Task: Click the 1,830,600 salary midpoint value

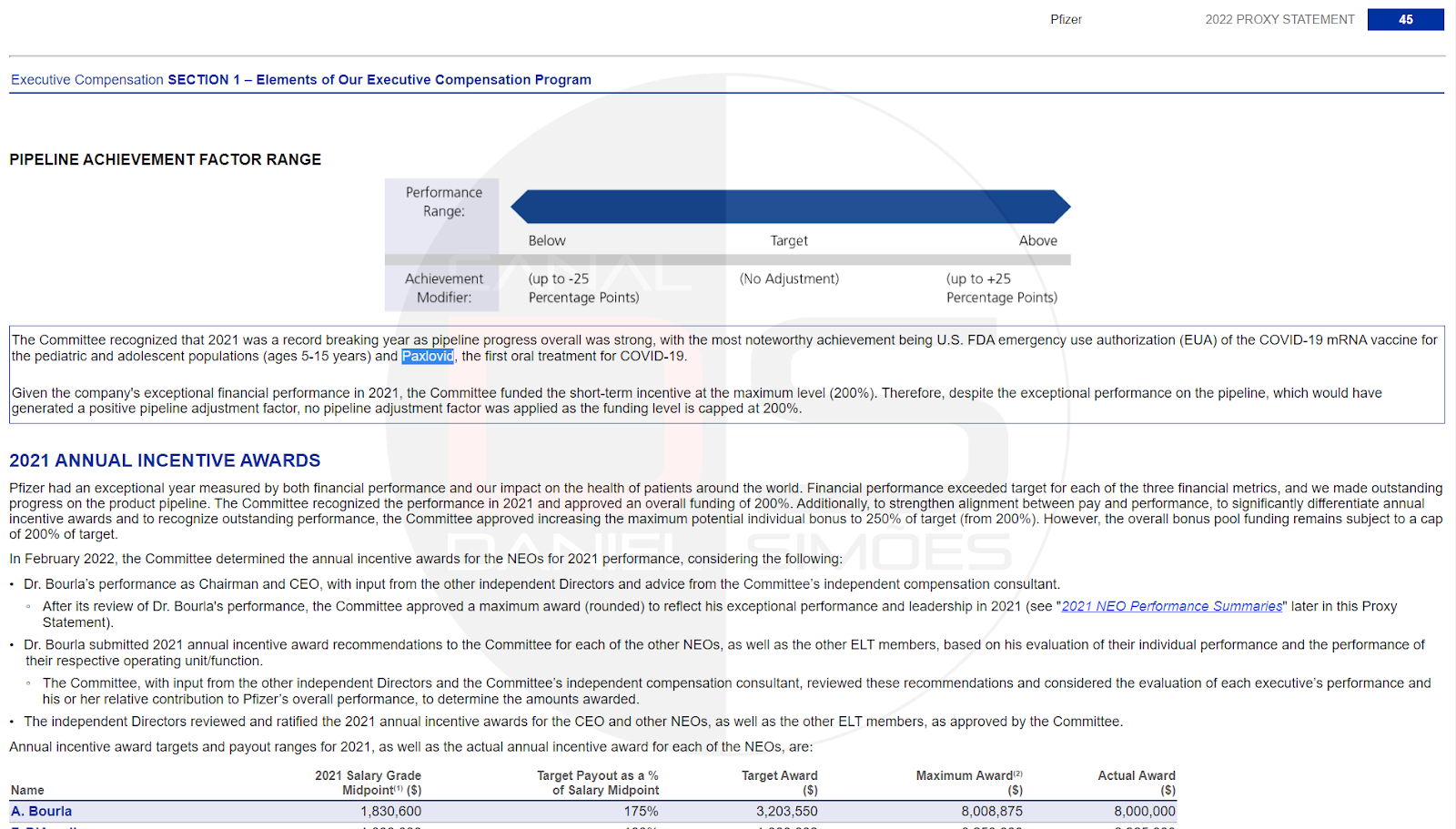Action: (391, 811)
